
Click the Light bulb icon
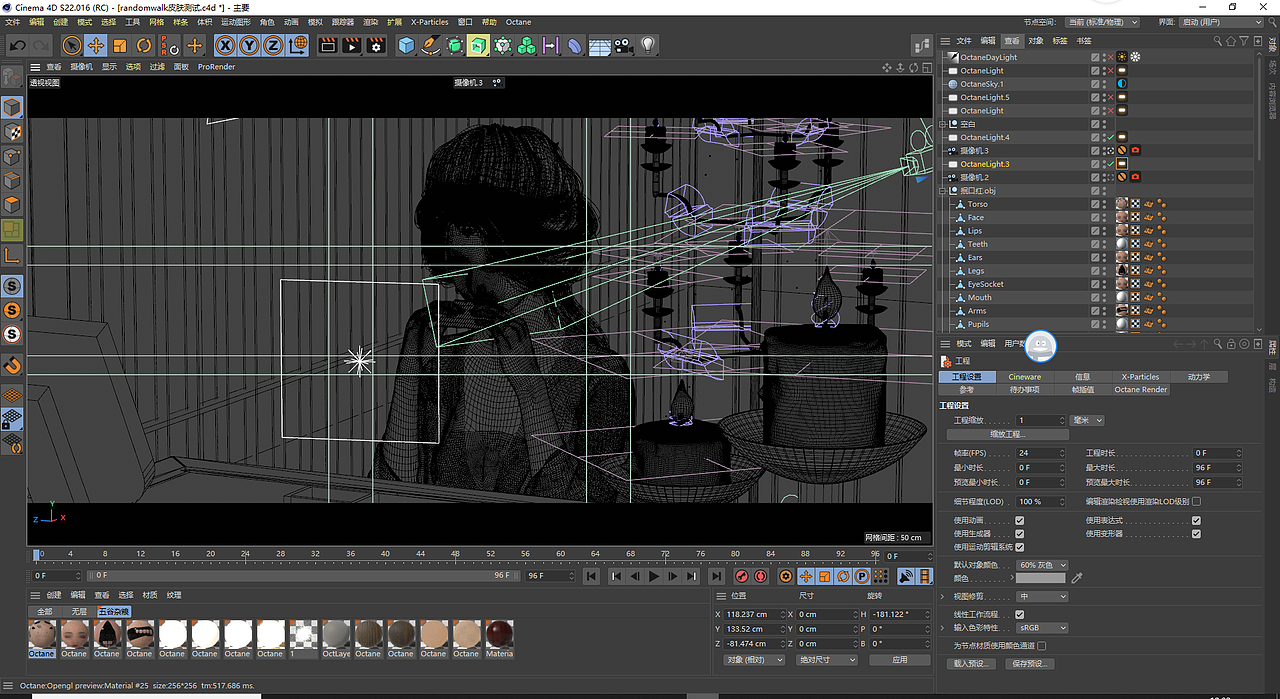648,45
